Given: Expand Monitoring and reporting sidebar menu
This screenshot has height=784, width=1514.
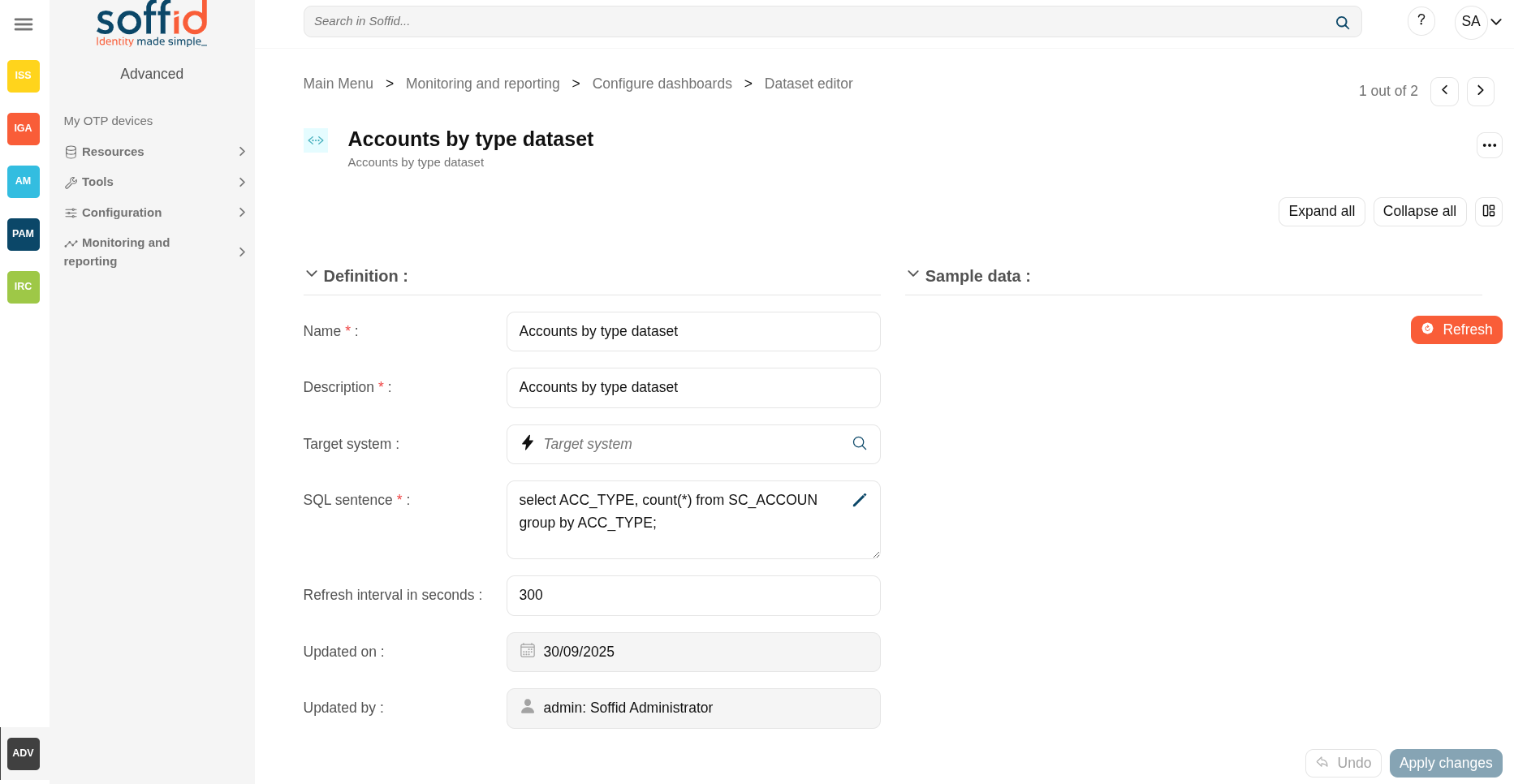Looking at the screenshot, I should [x=154, y=252].
